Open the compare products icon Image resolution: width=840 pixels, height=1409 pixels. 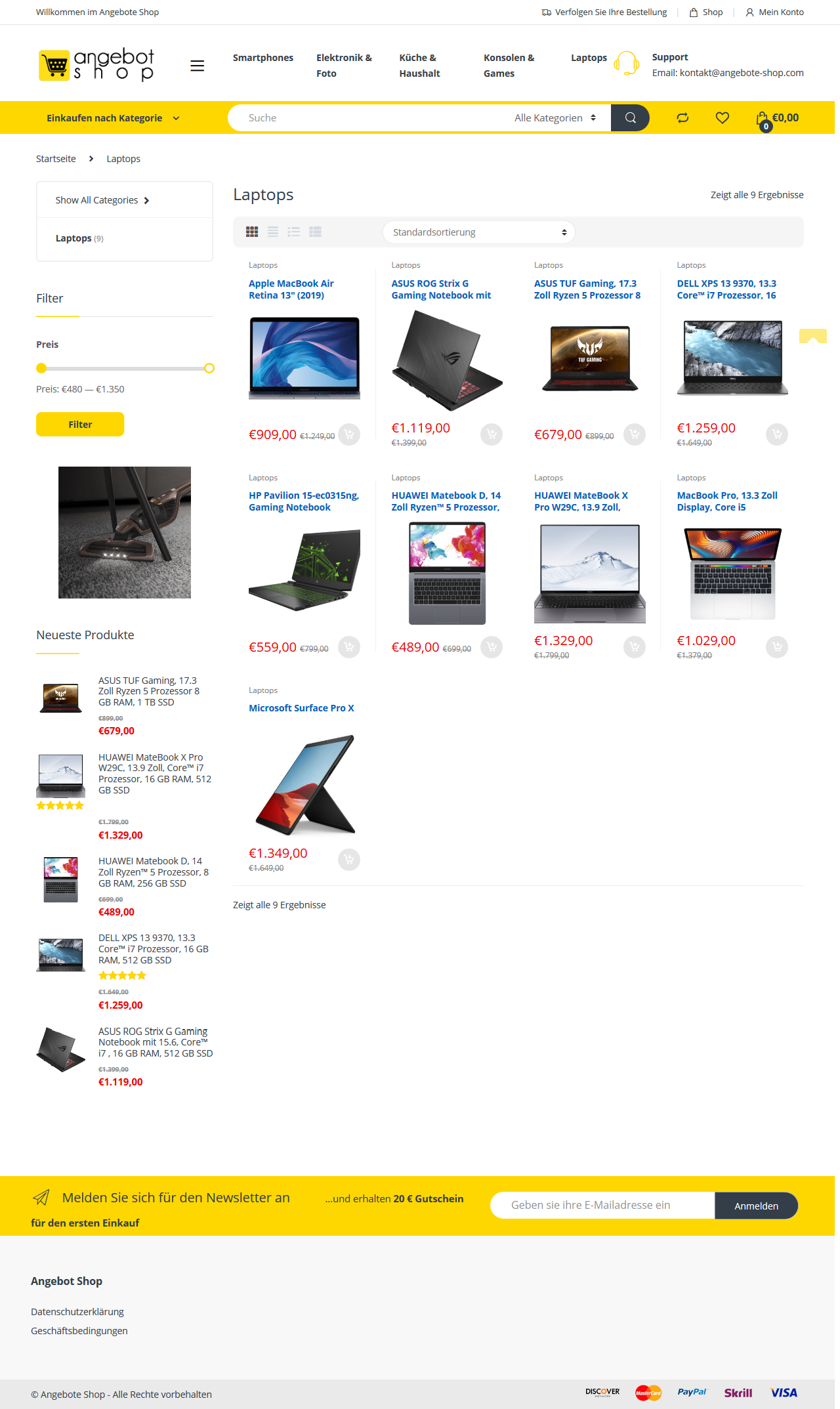pos(682,117)
